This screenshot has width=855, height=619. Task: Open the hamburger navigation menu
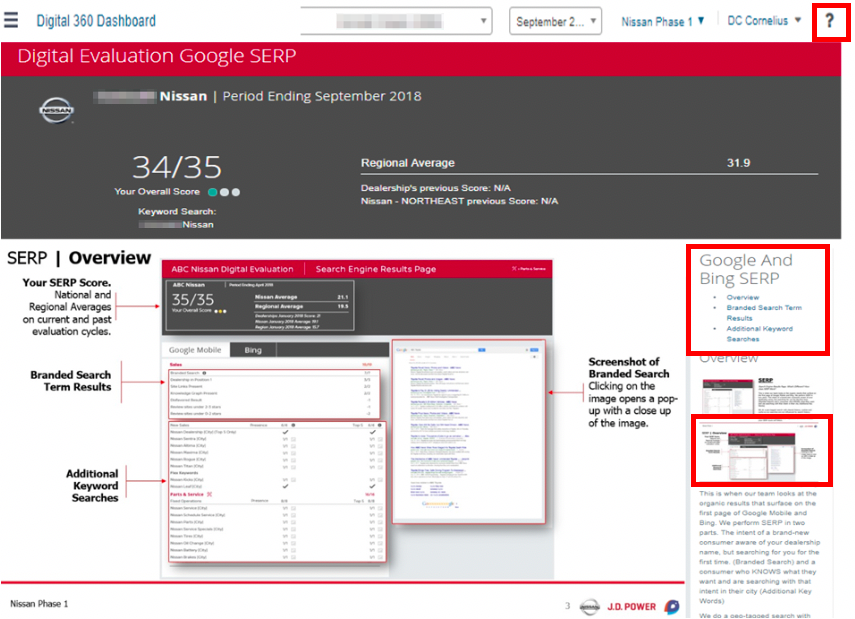click(x=11, y=20)
